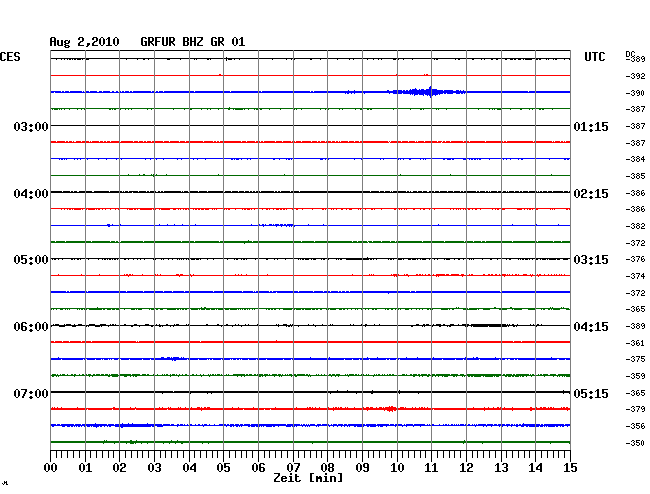
Task: Click the DC offset value -374
Action: tap(635, 276)
